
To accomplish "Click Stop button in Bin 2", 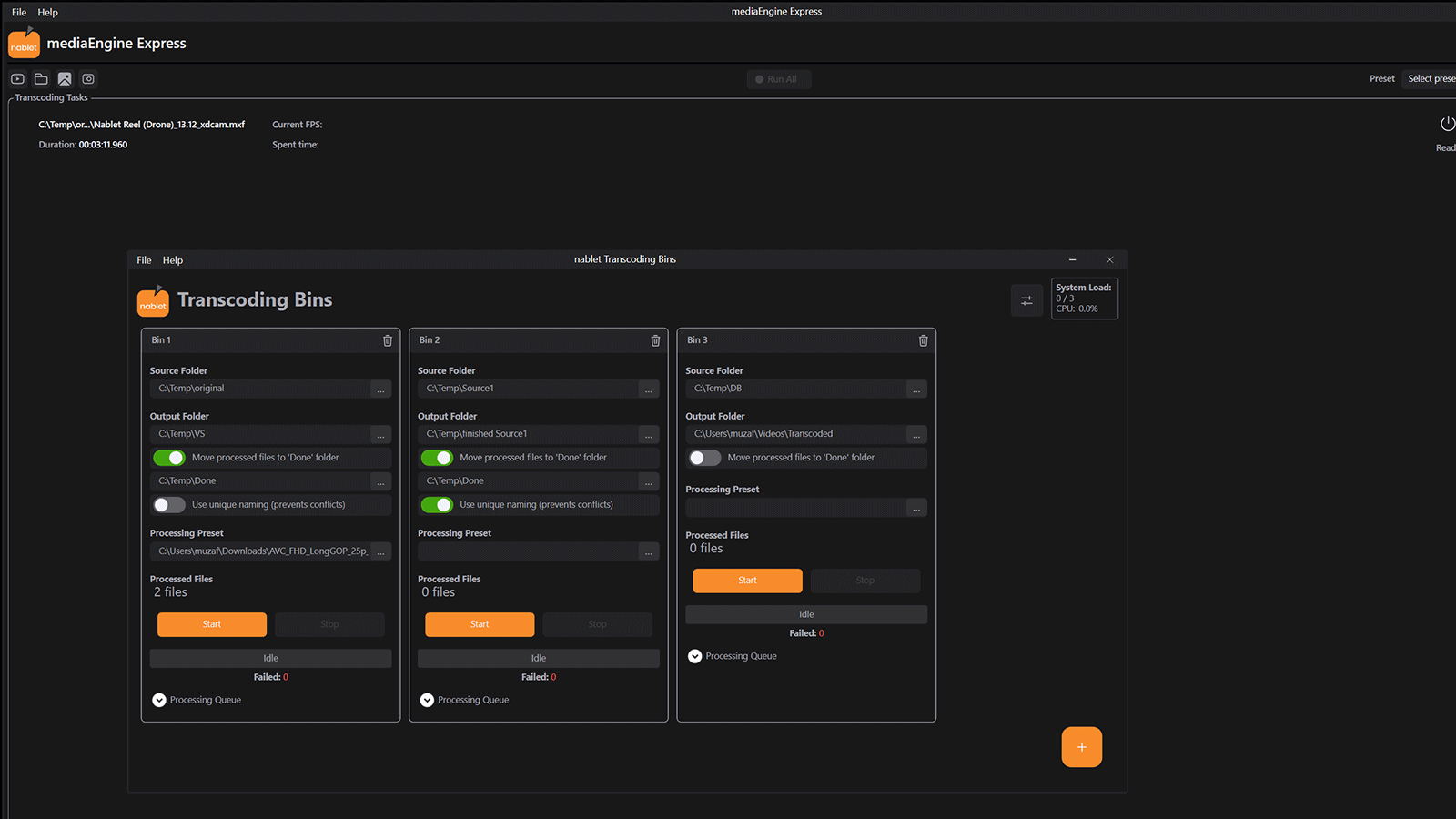I will [x=597, y=624].
